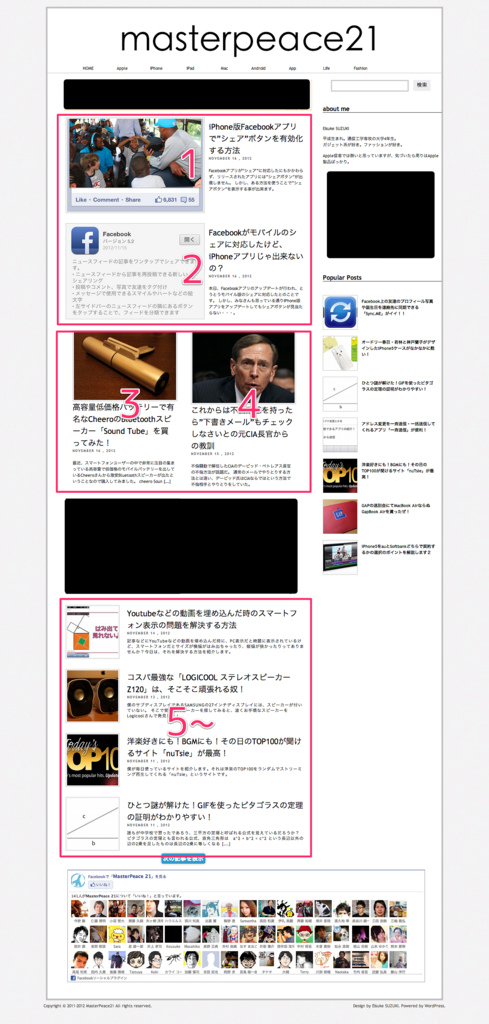
Task: Select the HOME navigation item
Action: [88, 68]
